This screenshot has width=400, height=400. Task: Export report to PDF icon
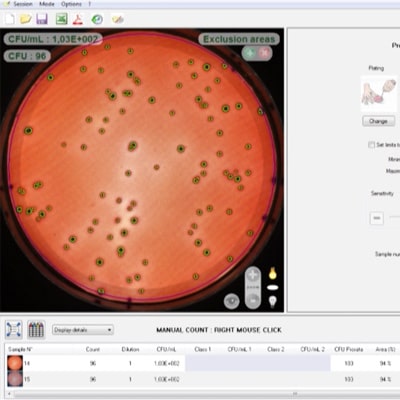78,19
